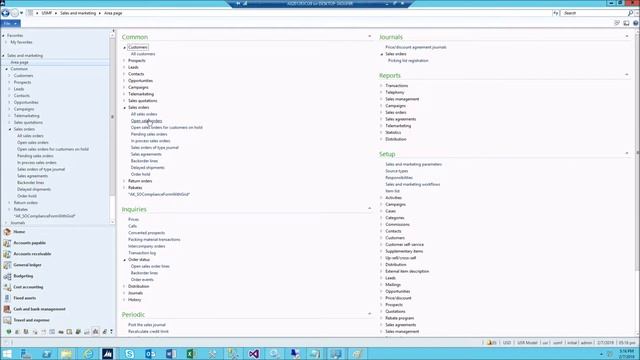Open the Travel and expense module

click(x=31, y=320)
